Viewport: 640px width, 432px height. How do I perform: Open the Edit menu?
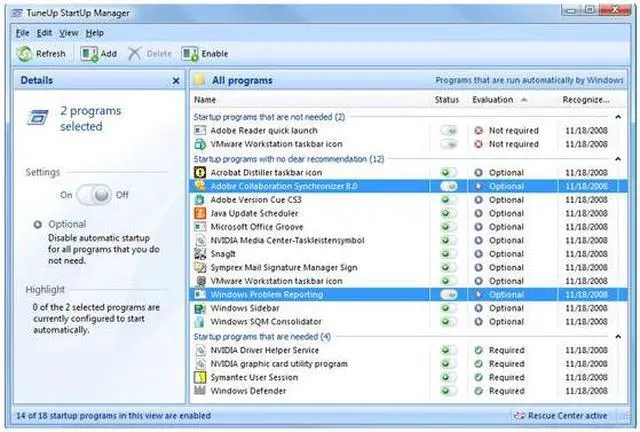point(44,33)
